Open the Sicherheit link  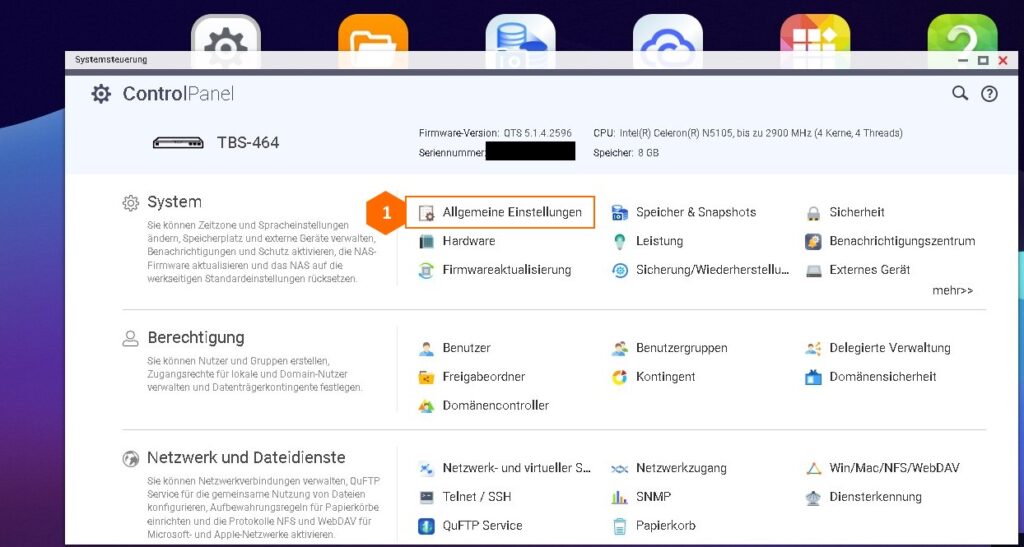click(857, 212)
